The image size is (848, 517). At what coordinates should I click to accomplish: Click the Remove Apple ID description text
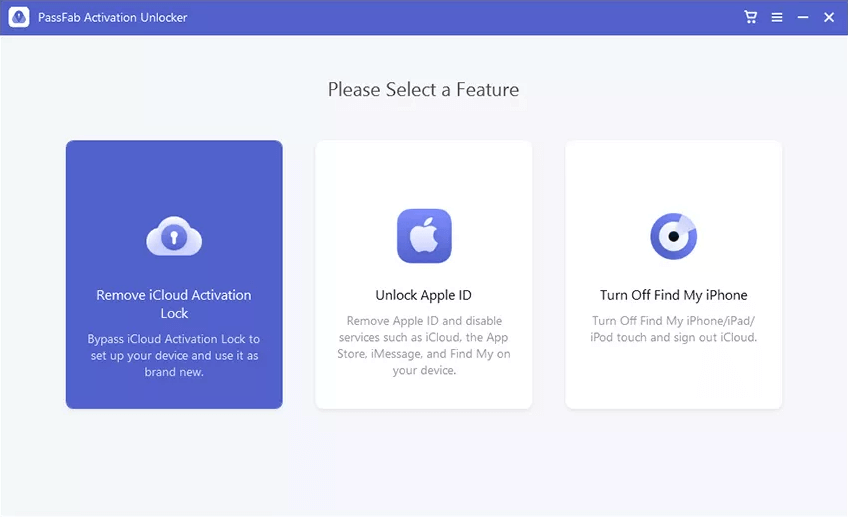[x=423, y=346]
